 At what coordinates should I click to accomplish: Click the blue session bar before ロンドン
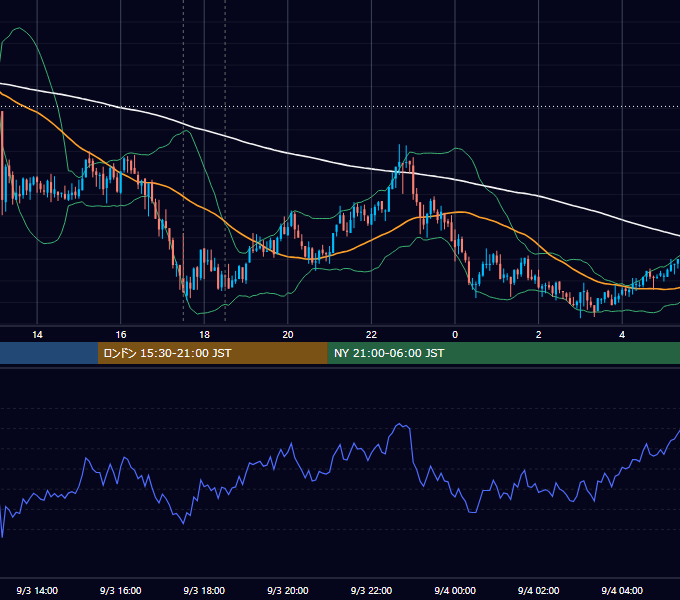49,353
